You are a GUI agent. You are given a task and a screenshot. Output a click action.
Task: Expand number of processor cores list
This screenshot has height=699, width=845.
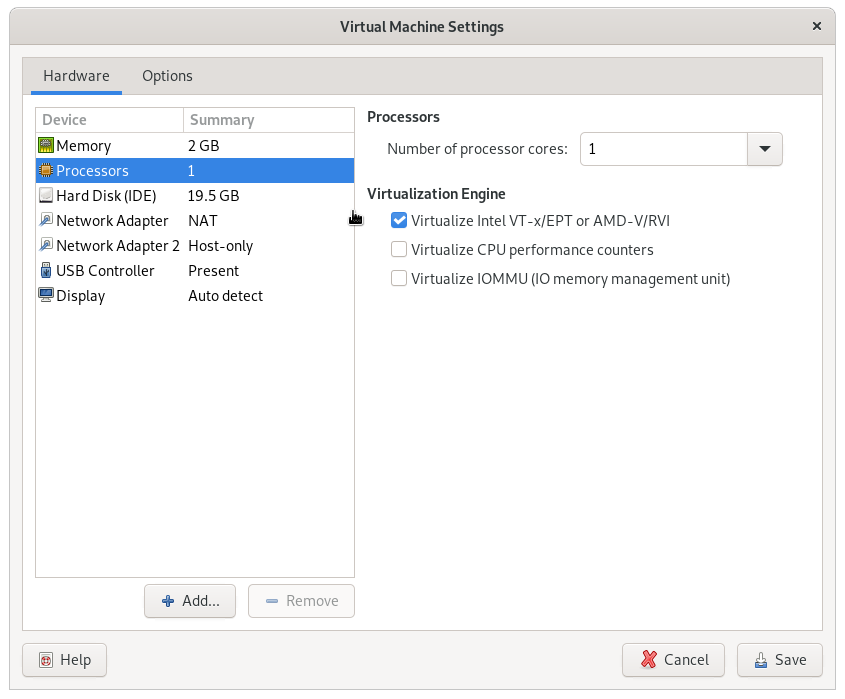tap(763, 148)
